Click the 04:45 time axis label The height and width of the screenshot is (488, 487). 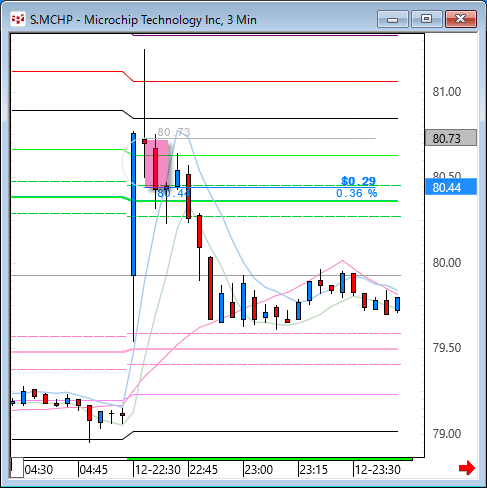(94, 470)
